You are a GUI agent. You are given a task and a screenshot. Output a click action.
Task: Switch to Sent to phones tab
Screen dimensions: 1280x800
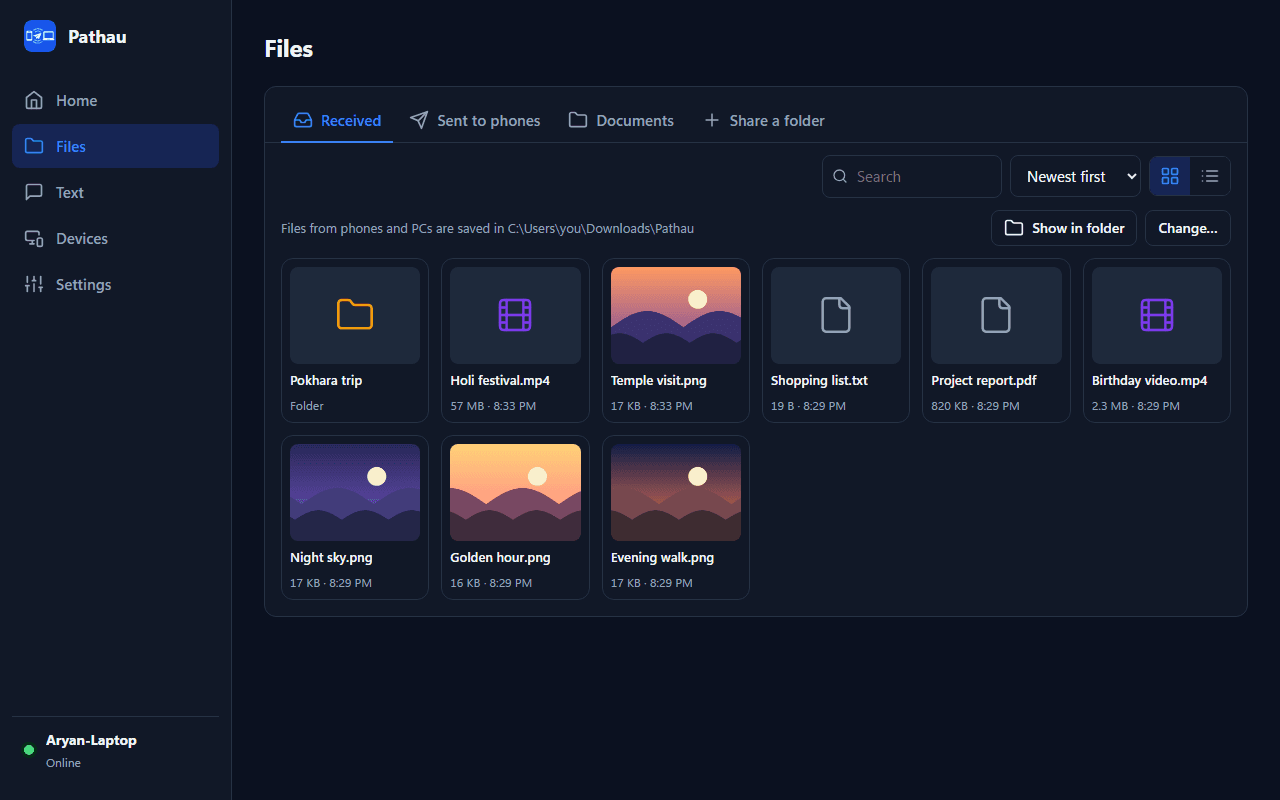[x=475, y=120]
